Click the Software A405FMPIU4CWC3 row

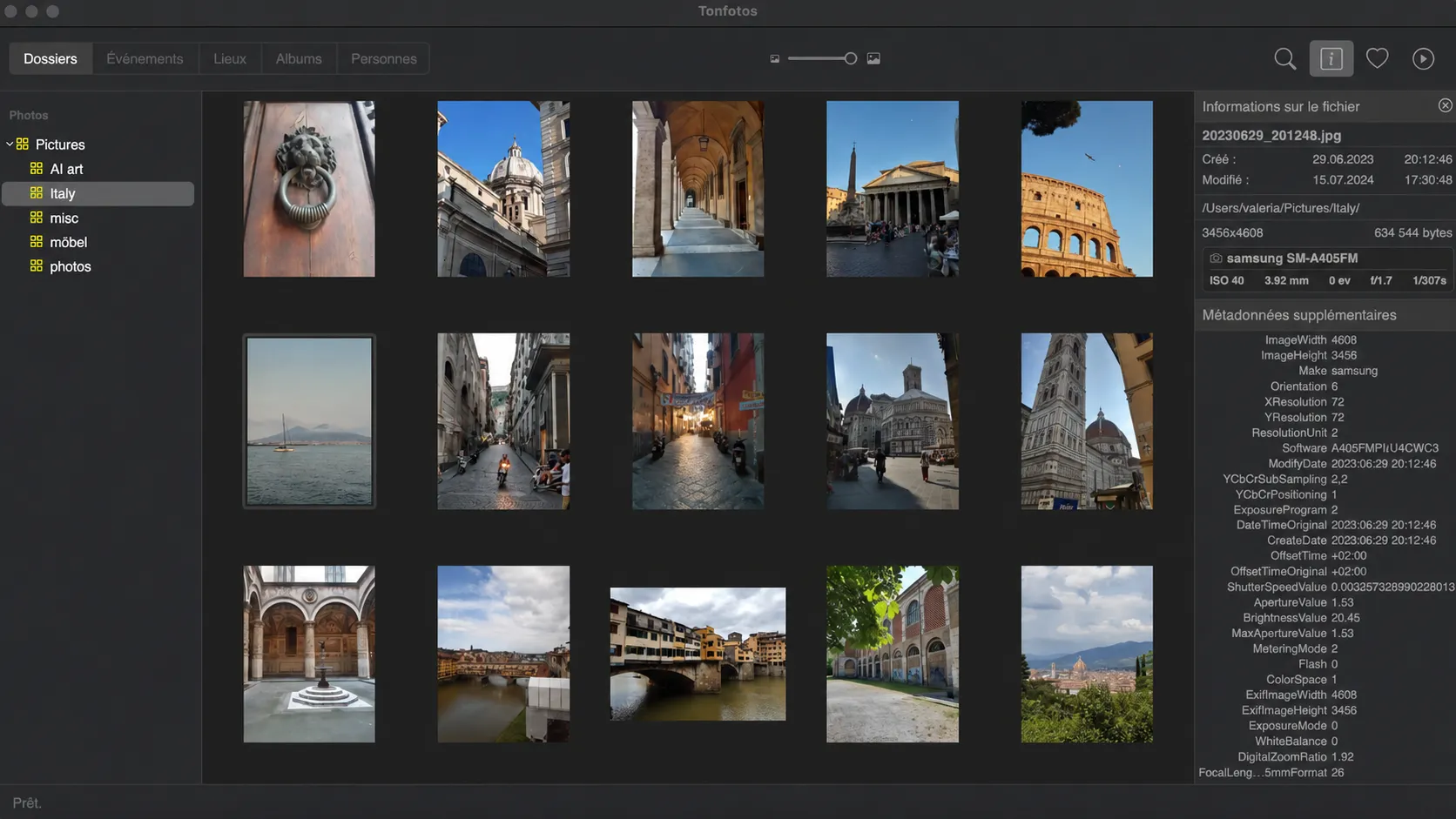1359,448
